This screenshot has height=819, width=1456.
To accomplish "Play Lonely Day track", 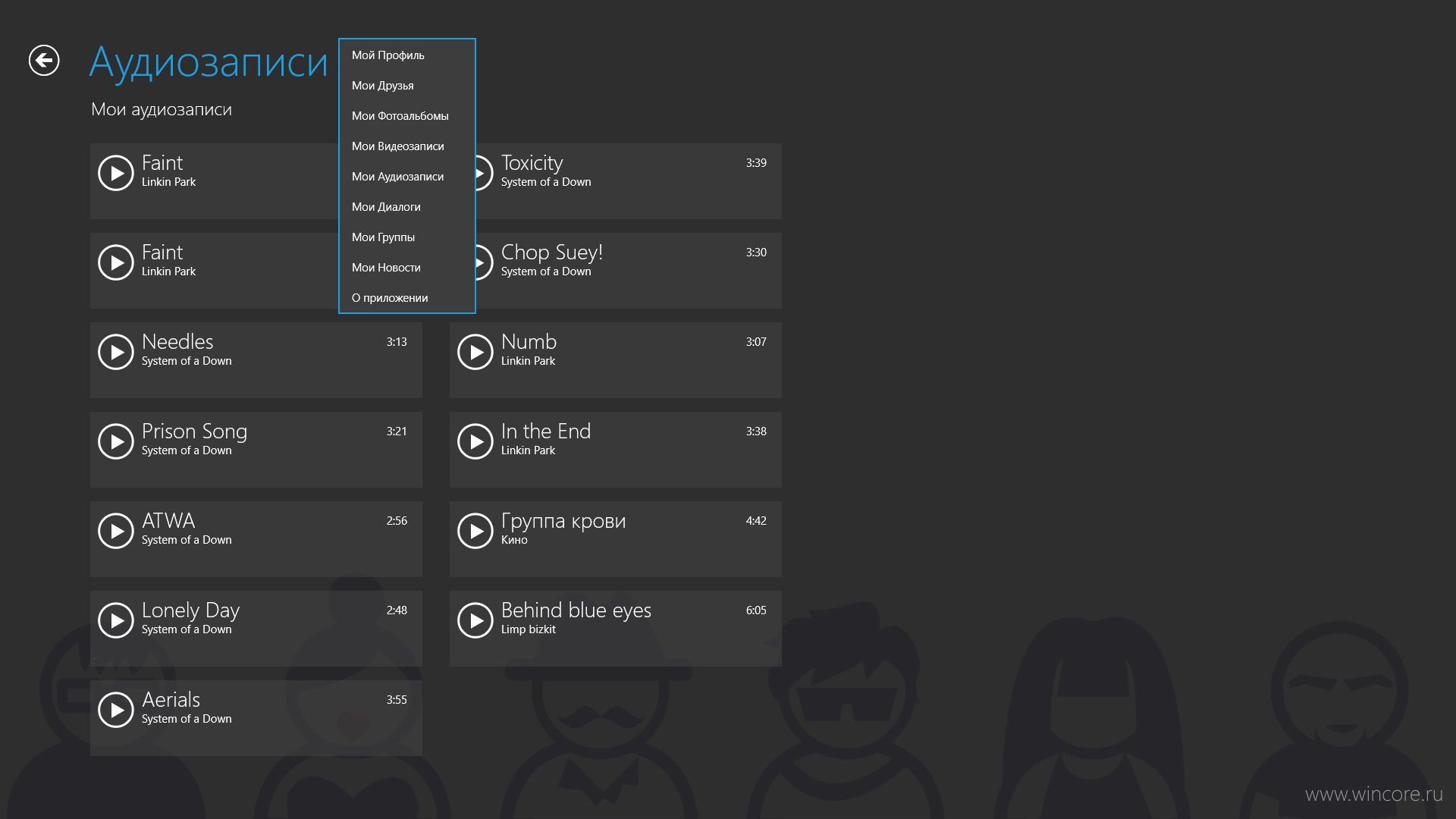I will coord(116,620).
